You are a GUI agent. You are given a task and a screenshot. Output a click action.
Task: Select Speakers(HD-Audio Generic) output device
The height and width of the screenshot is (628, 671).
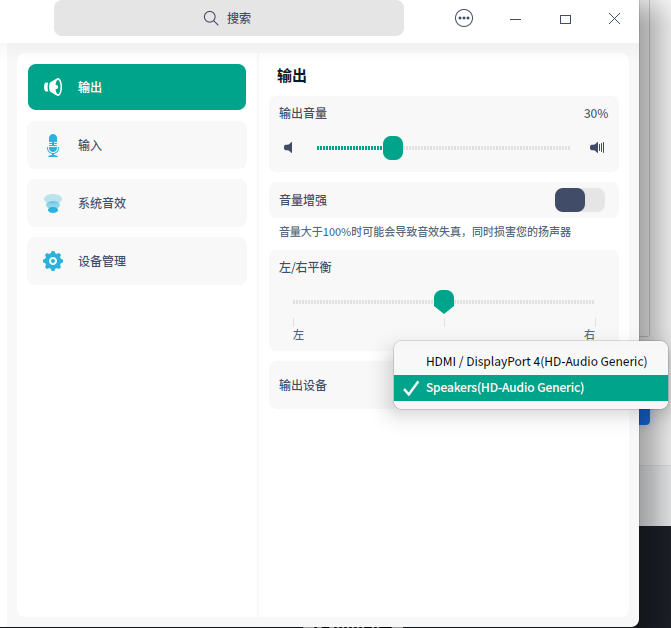[531, 388]
